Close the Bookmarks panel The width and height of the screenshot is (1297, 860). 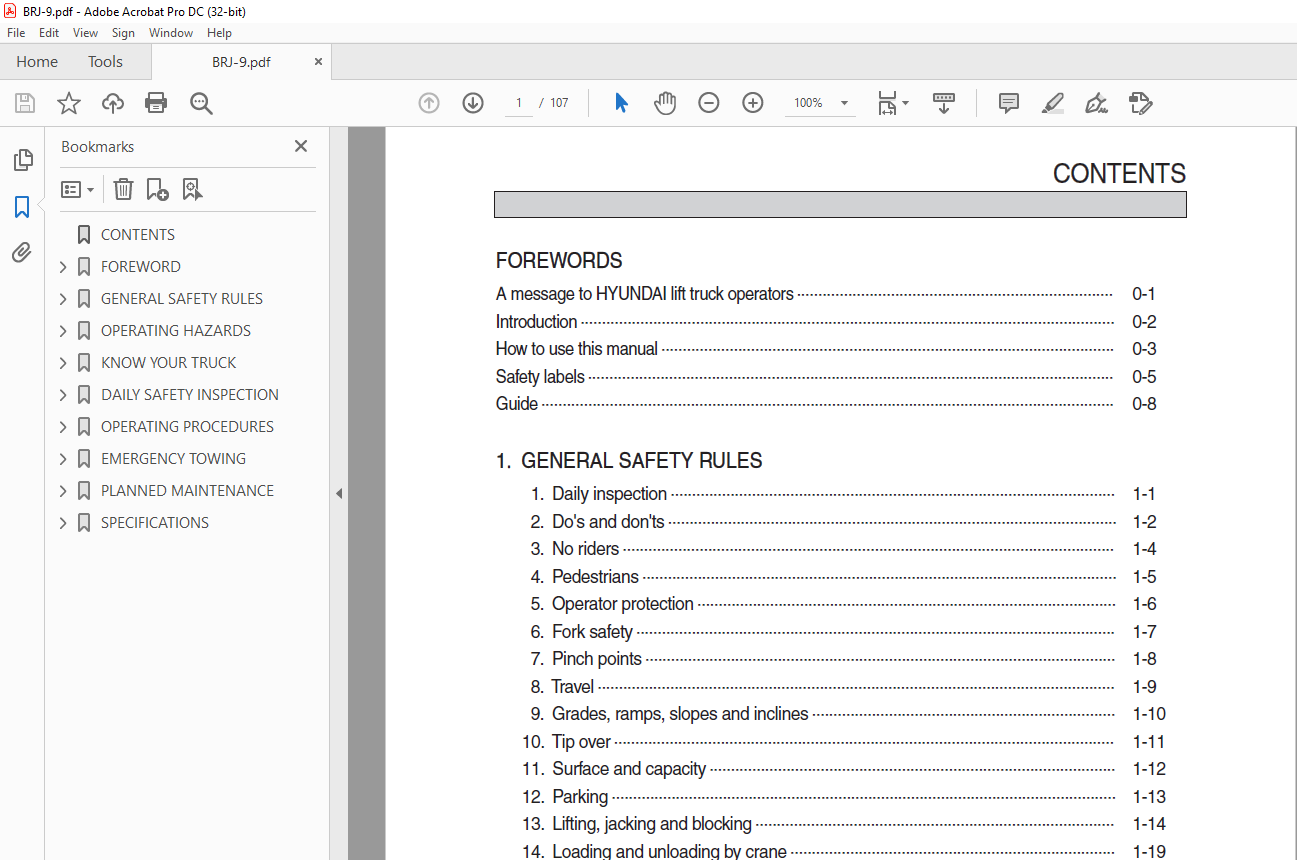pyautogui.click(x=301, y=146)
